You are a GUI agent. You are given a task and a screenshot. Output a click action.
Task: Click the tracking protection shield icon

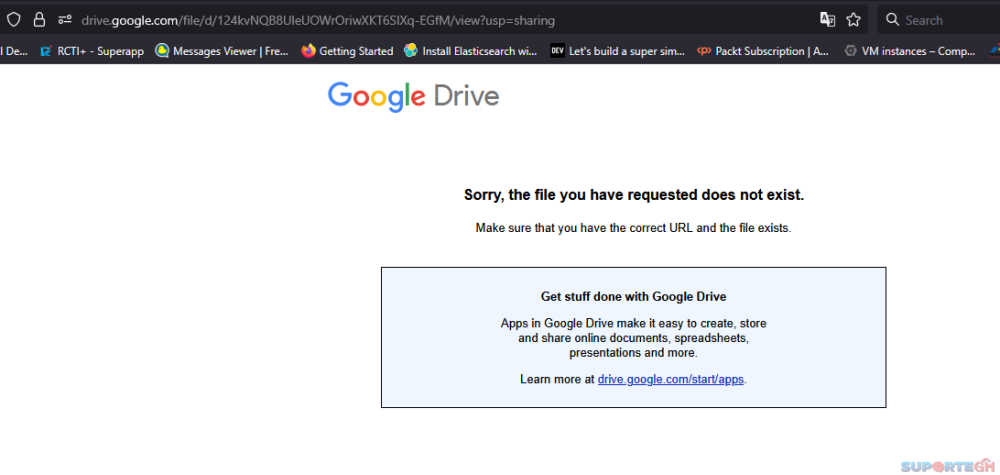coord(14,19)
